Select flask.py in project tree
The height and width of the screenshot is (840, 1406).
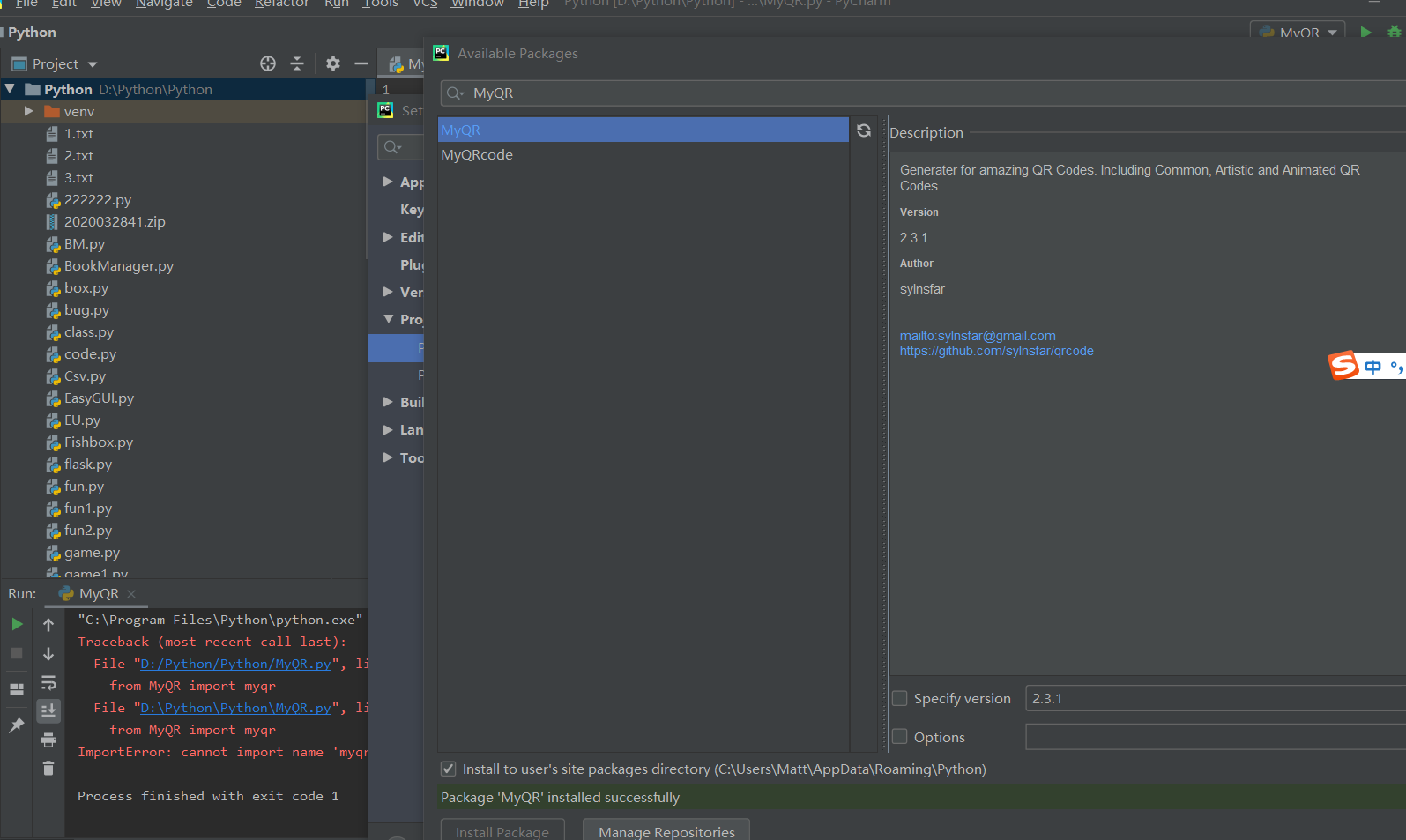(x=88, y=464)
